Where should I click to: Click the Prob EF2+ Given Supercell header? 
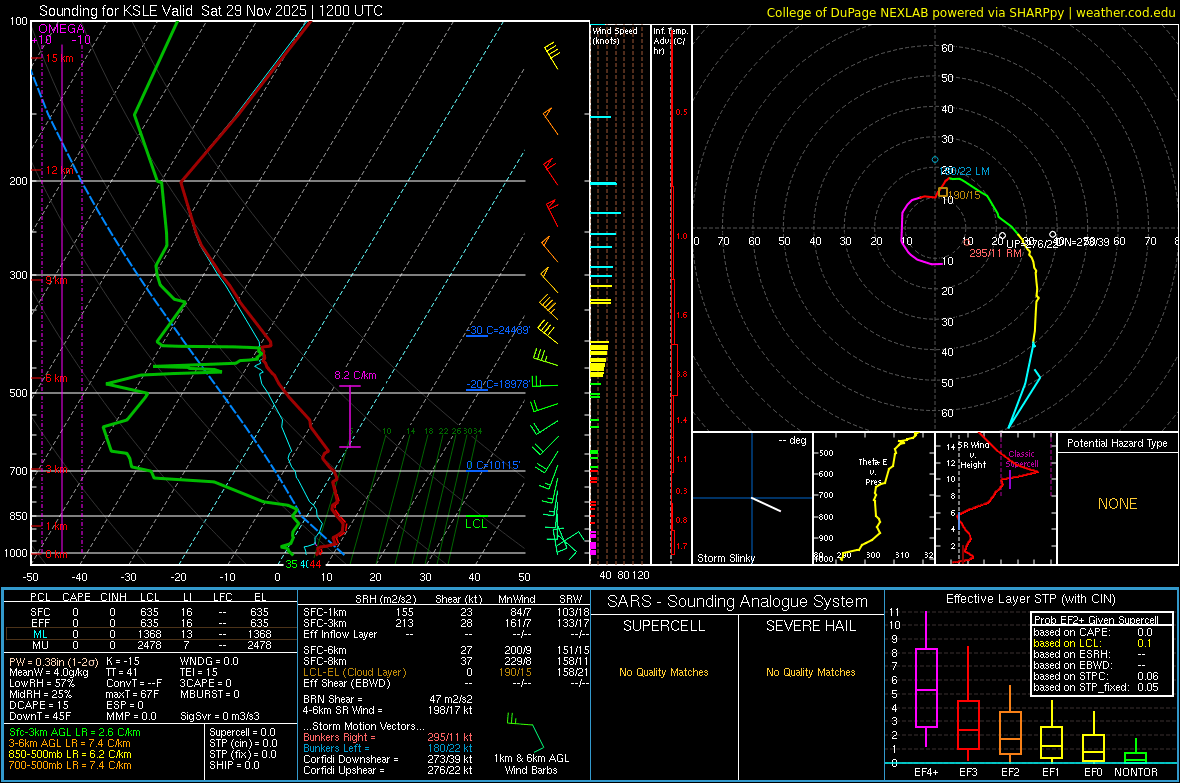tap(1096, 620)
